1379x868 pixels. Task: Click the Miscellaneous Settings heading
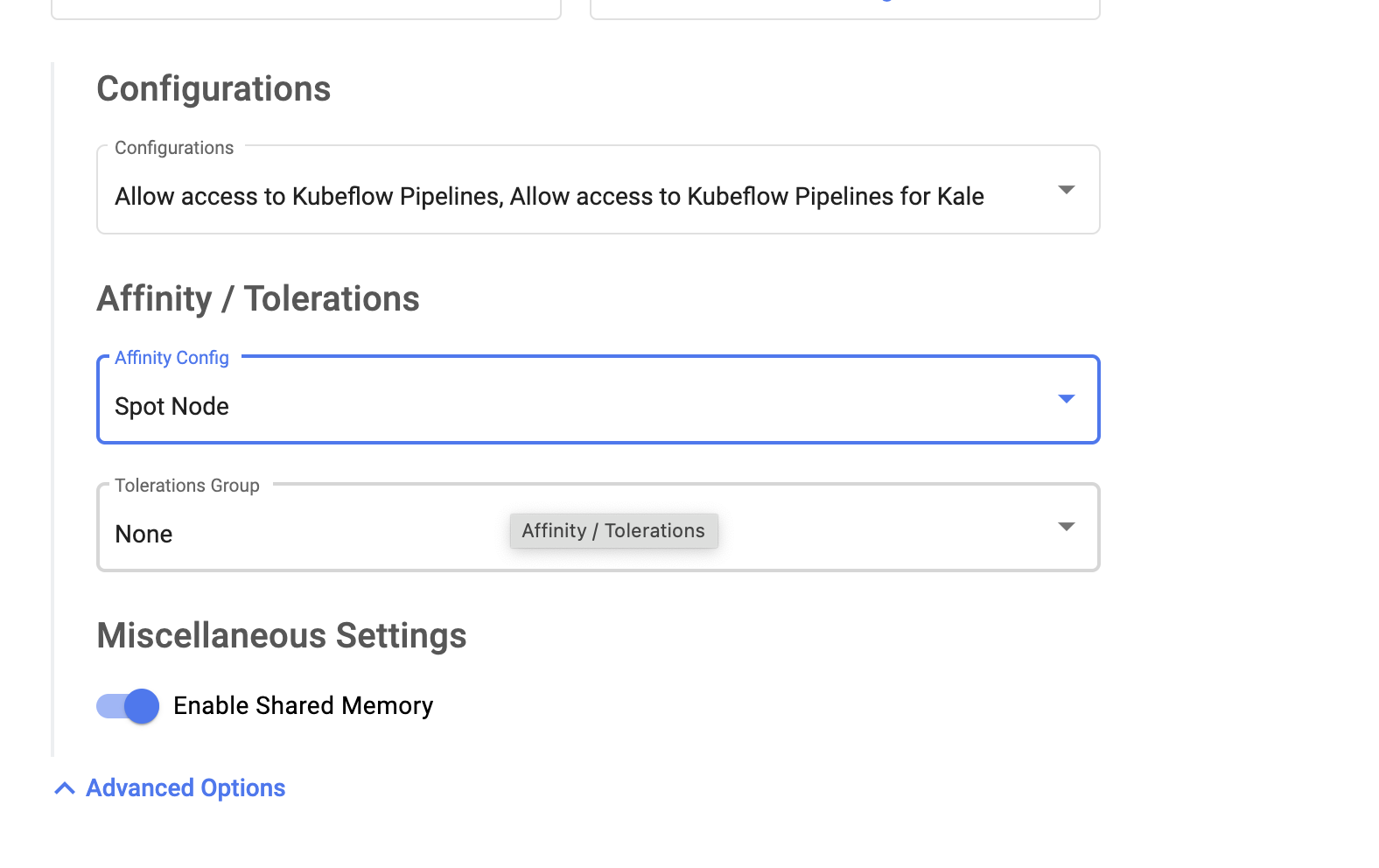[282, 636]
